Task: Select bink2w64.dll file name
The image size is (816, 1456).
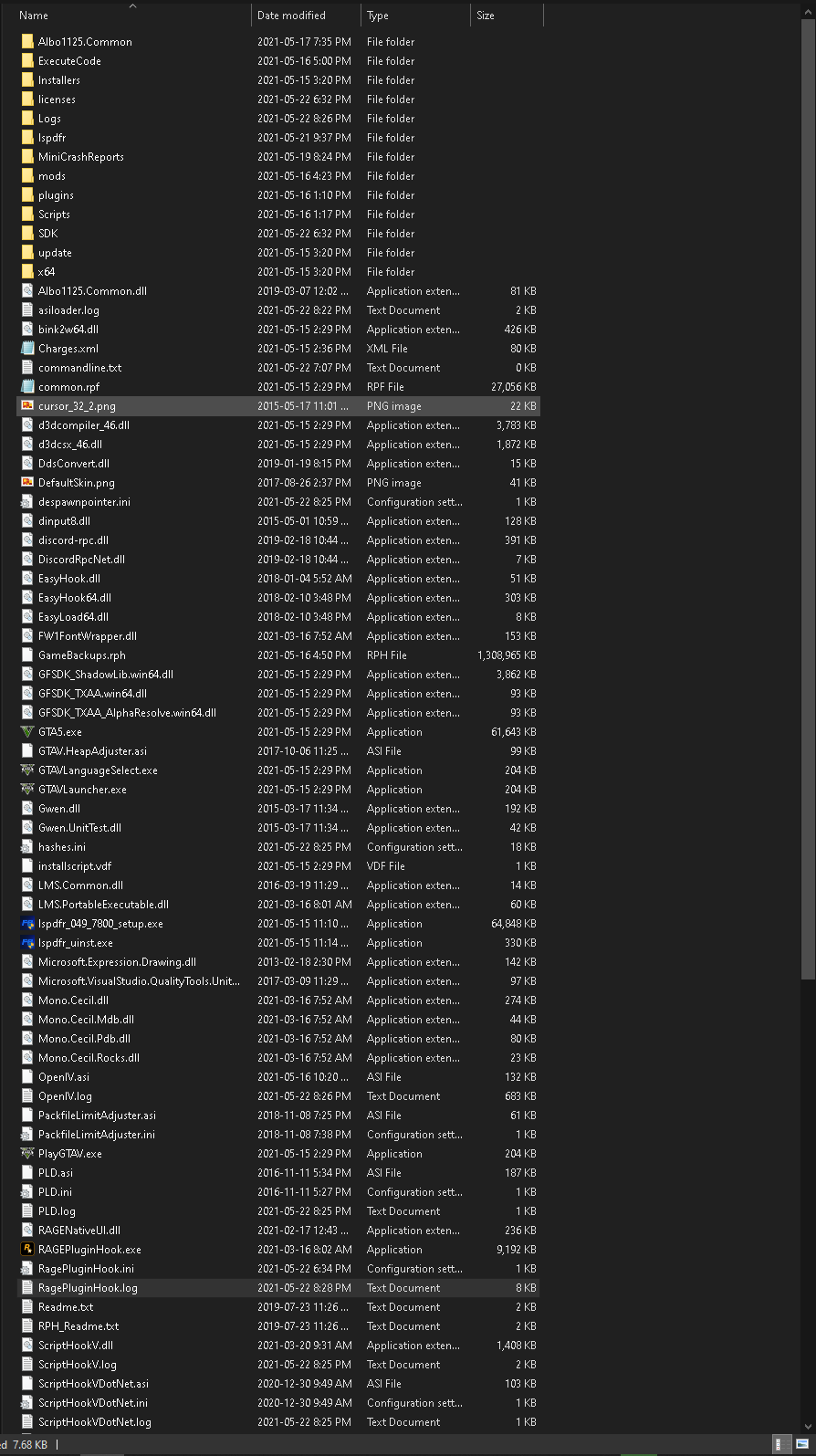Action: [68, 330]
